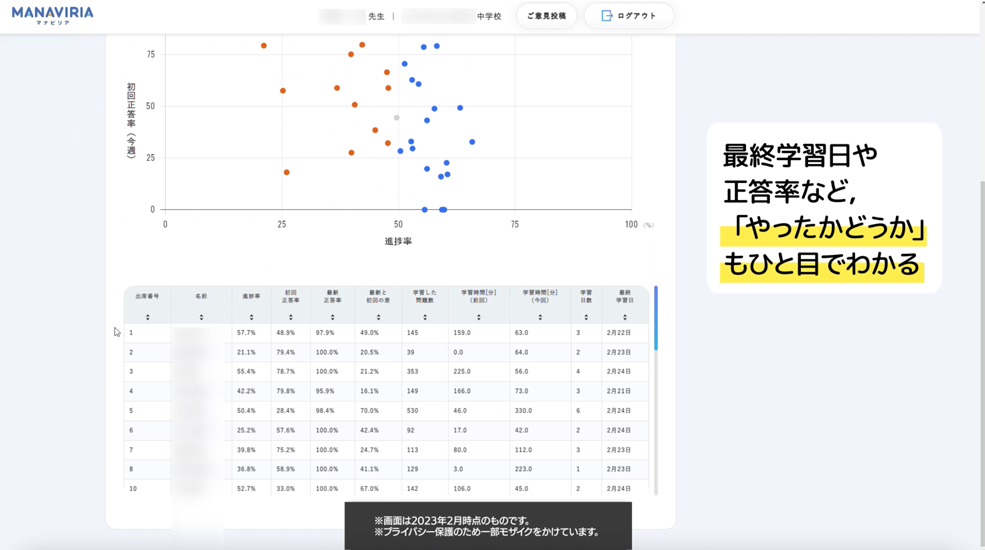This screenshot has width=985, height=550.
Task: Sort by 最新と初回の差 arrows
Action: pos(378,317)
